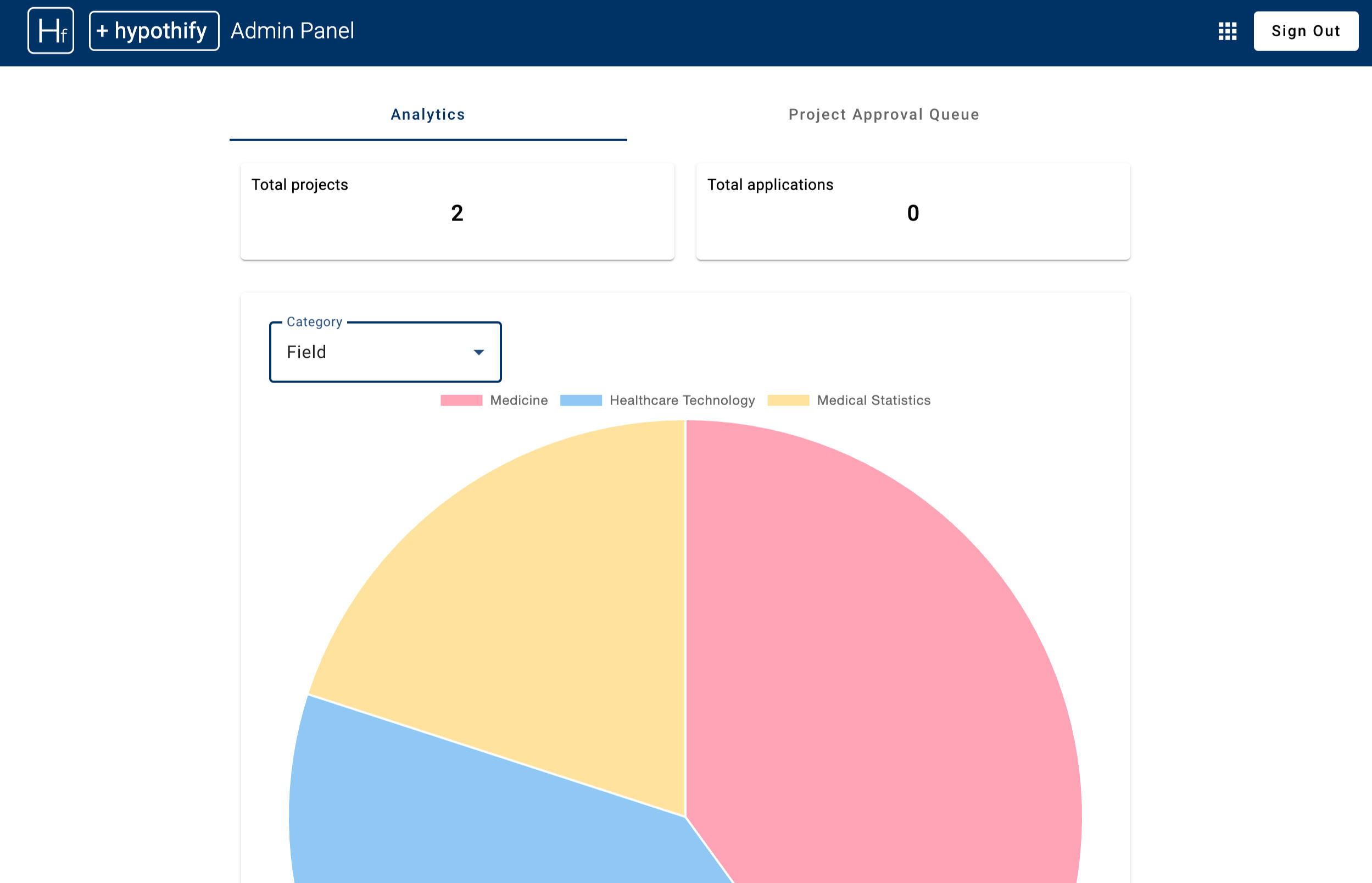Click the Hf logo icon
This screenshot has height=883, width=1372.
pyautogui.click(x=51, y=31)
